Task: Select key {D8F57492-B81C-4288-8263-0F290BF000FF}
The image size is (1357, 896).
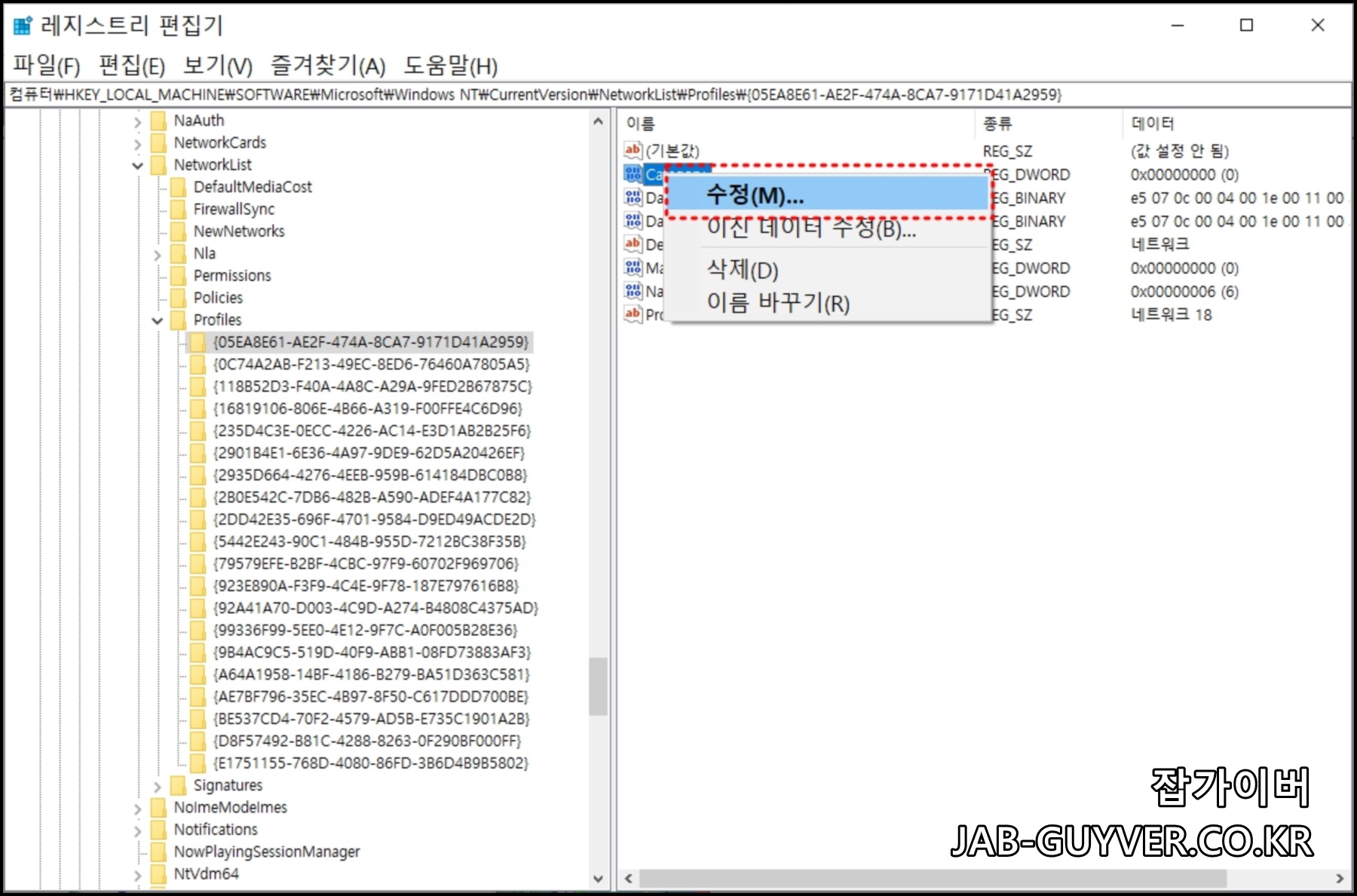Action: 367,742
